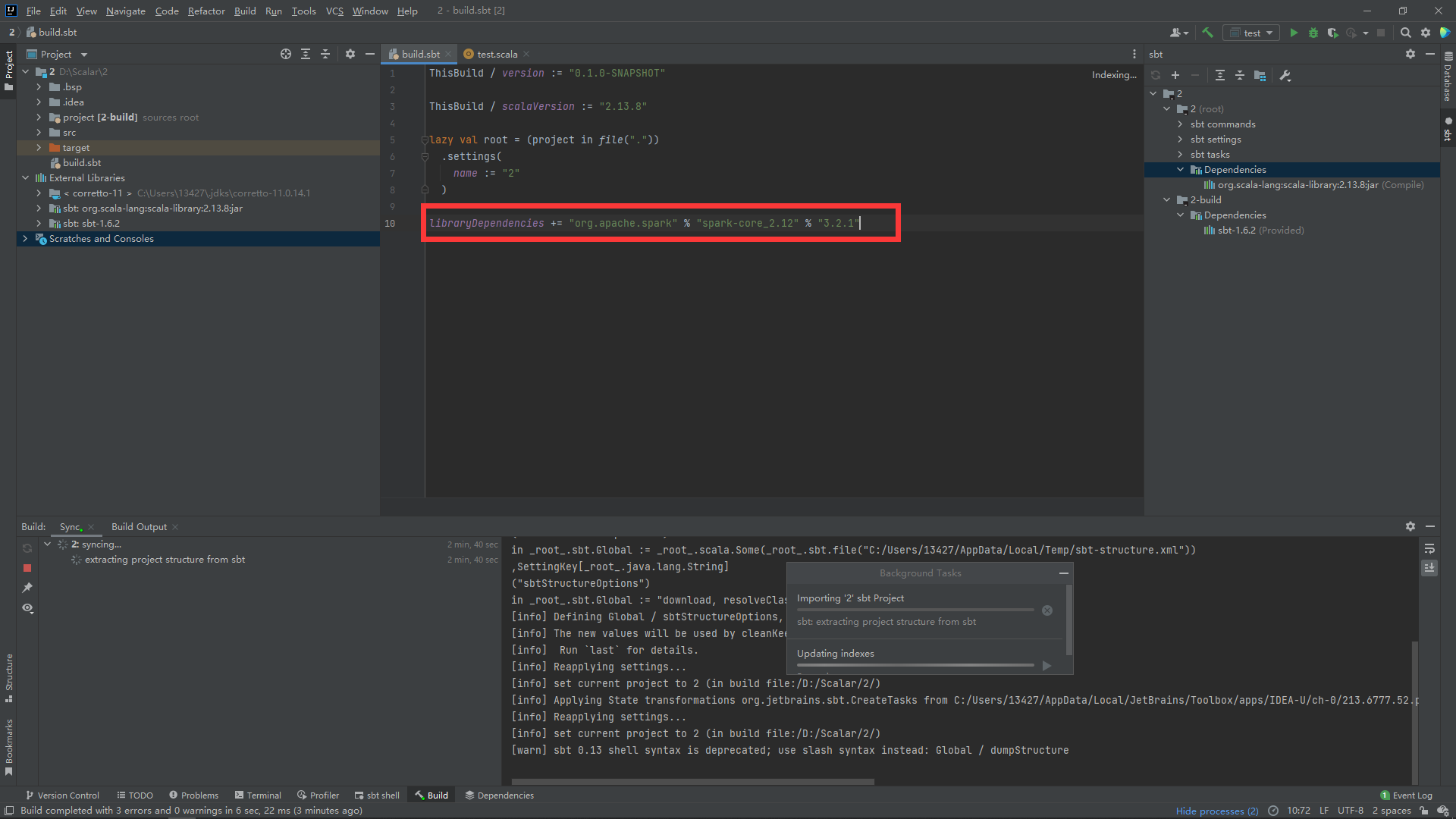Click sbt panel wrench settings icon

tap(1285, 75)
